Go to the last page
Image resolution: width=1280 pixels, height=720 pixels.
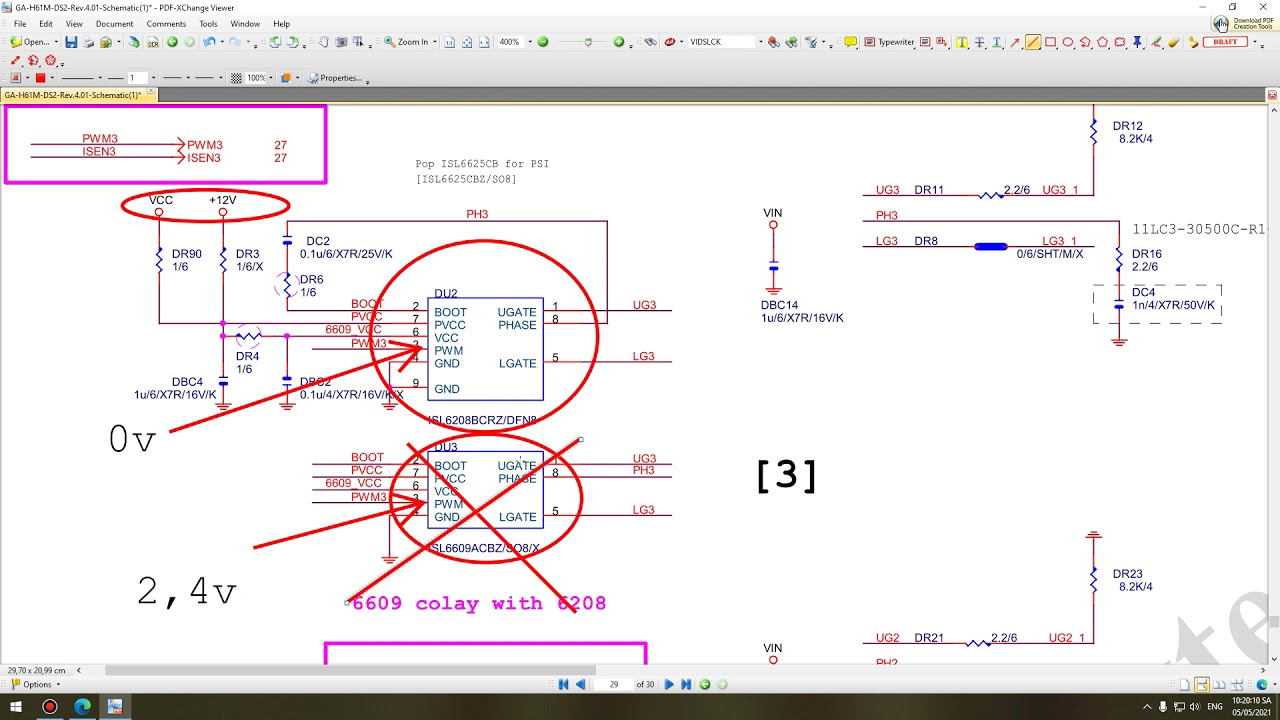point(686,684)
